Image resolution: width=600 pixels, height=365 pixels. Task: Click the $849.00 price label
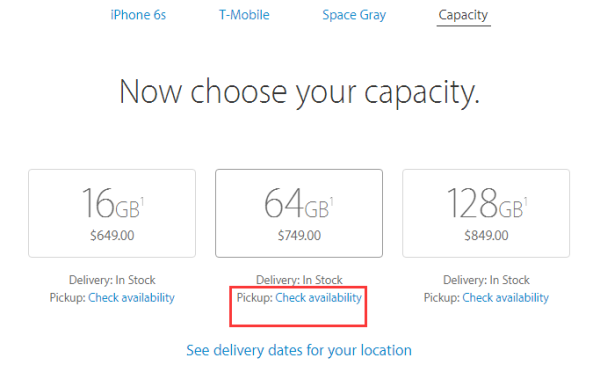486,235
